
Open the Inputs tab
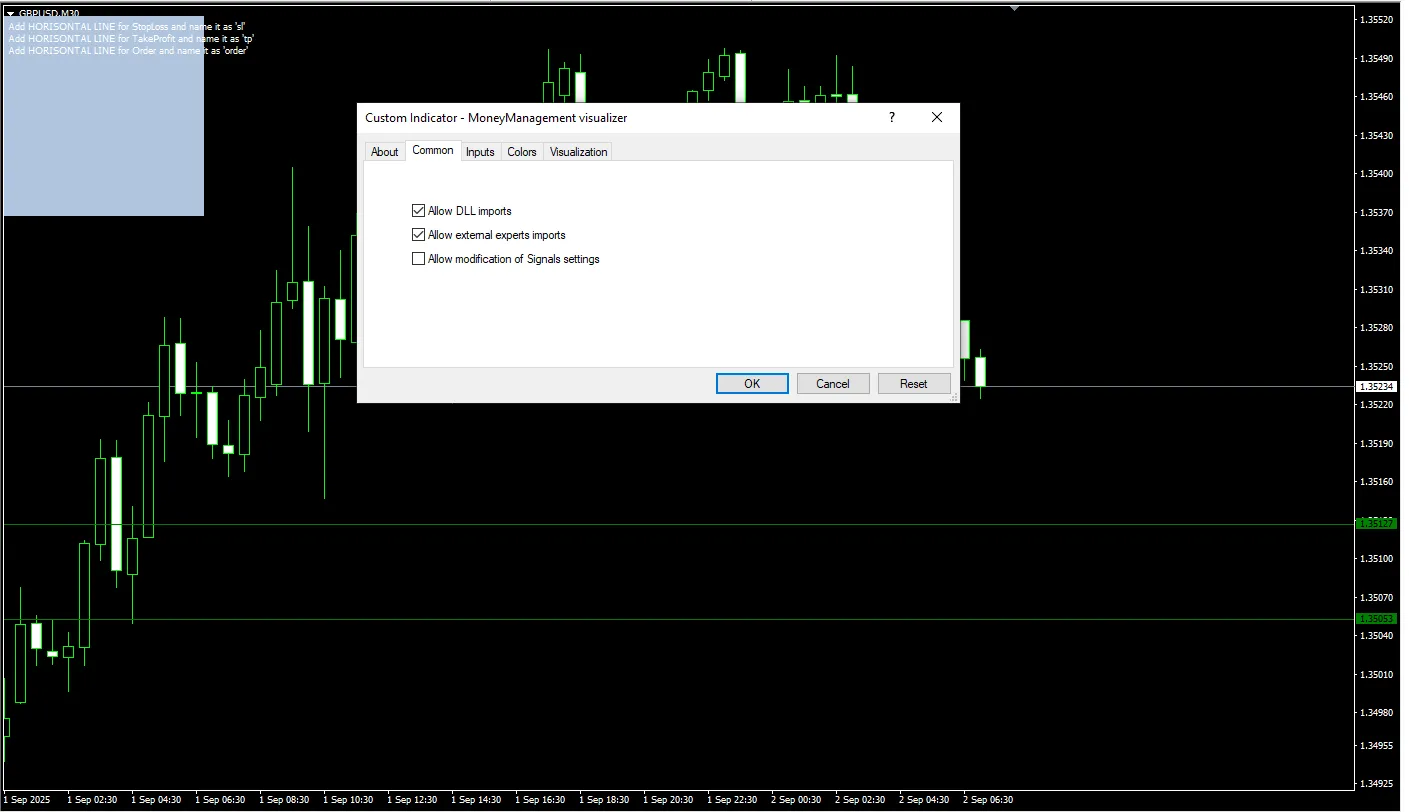pyautogui.click(x=480, y=152)
